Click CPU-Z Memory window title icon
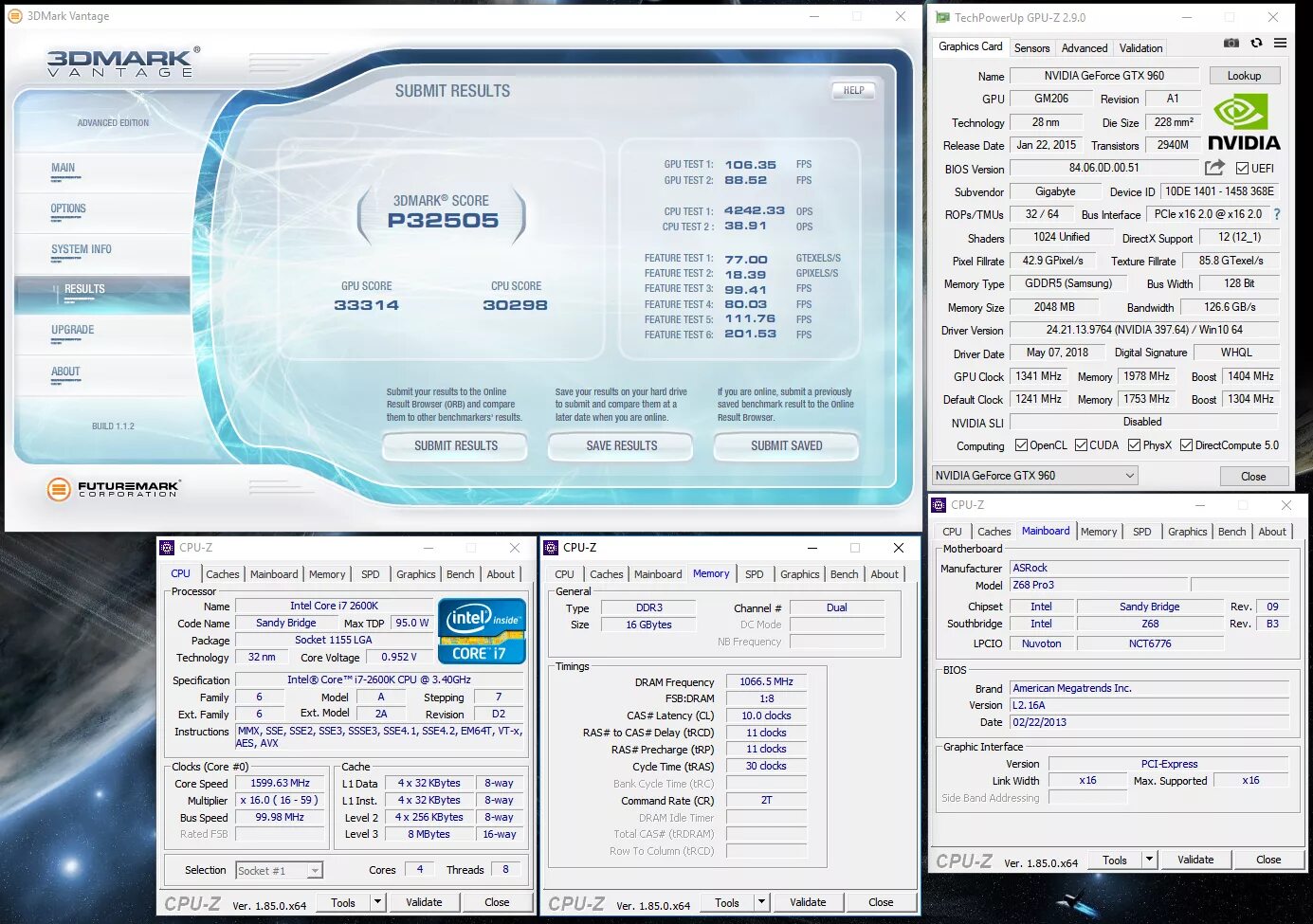This screenshot has height=924, width=1313. pyautogui.click(x=551, y=547)
